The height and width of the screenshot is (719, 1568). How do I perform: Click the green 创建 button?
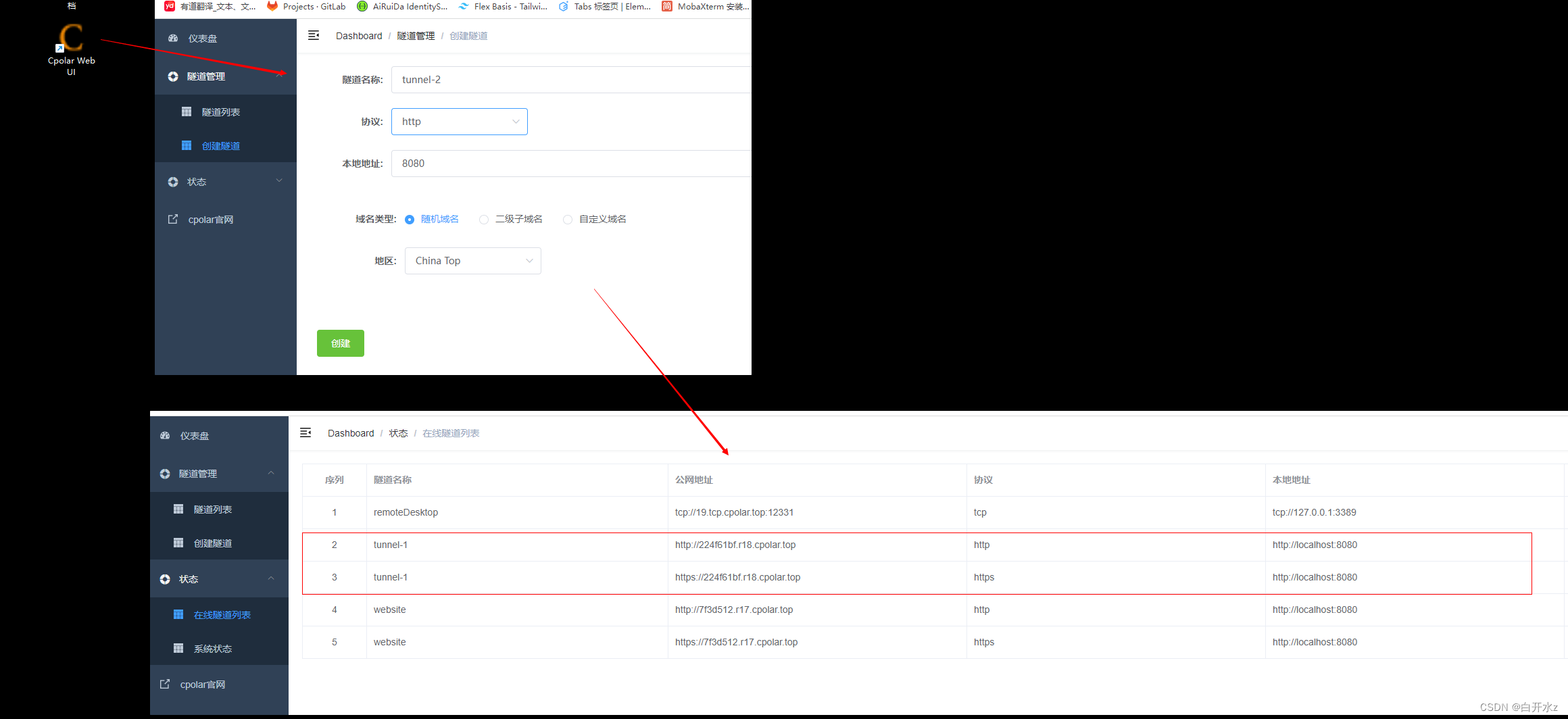(x=341, y=343)
